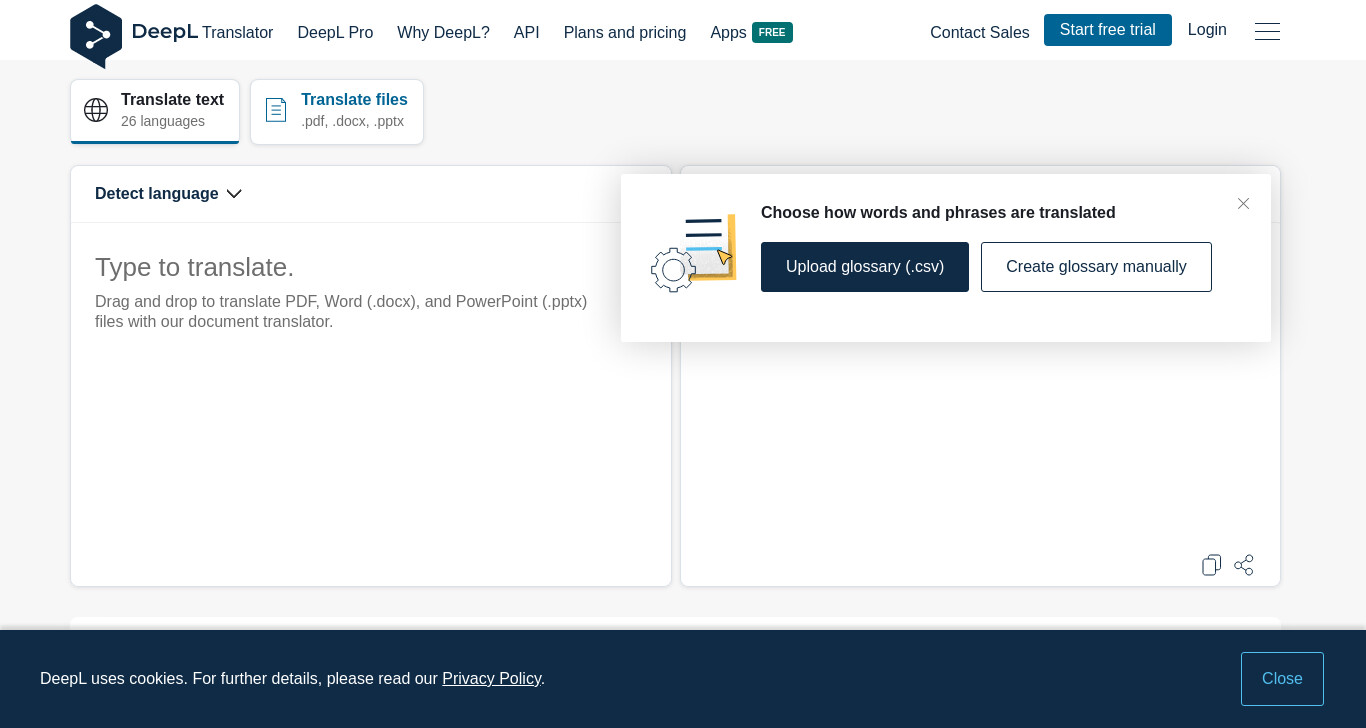Viewport: 1366px width, 728px height.
Task: Open the Why DeepL? menu item
Action: pos(443,32)
